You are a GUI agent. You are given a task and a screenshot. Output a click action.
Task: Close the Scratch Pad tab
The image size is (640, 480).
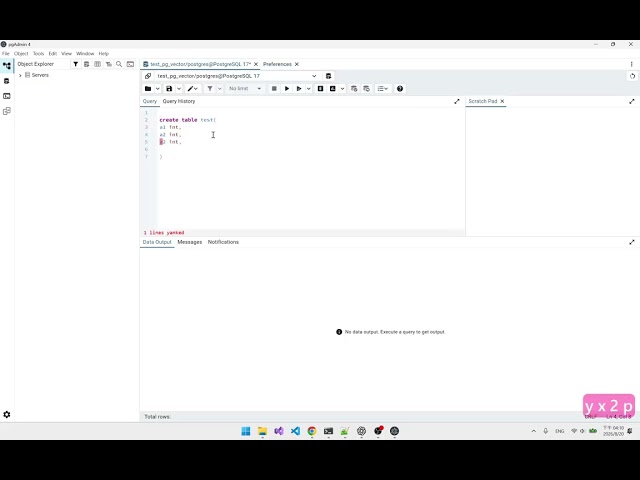(502, 101)
